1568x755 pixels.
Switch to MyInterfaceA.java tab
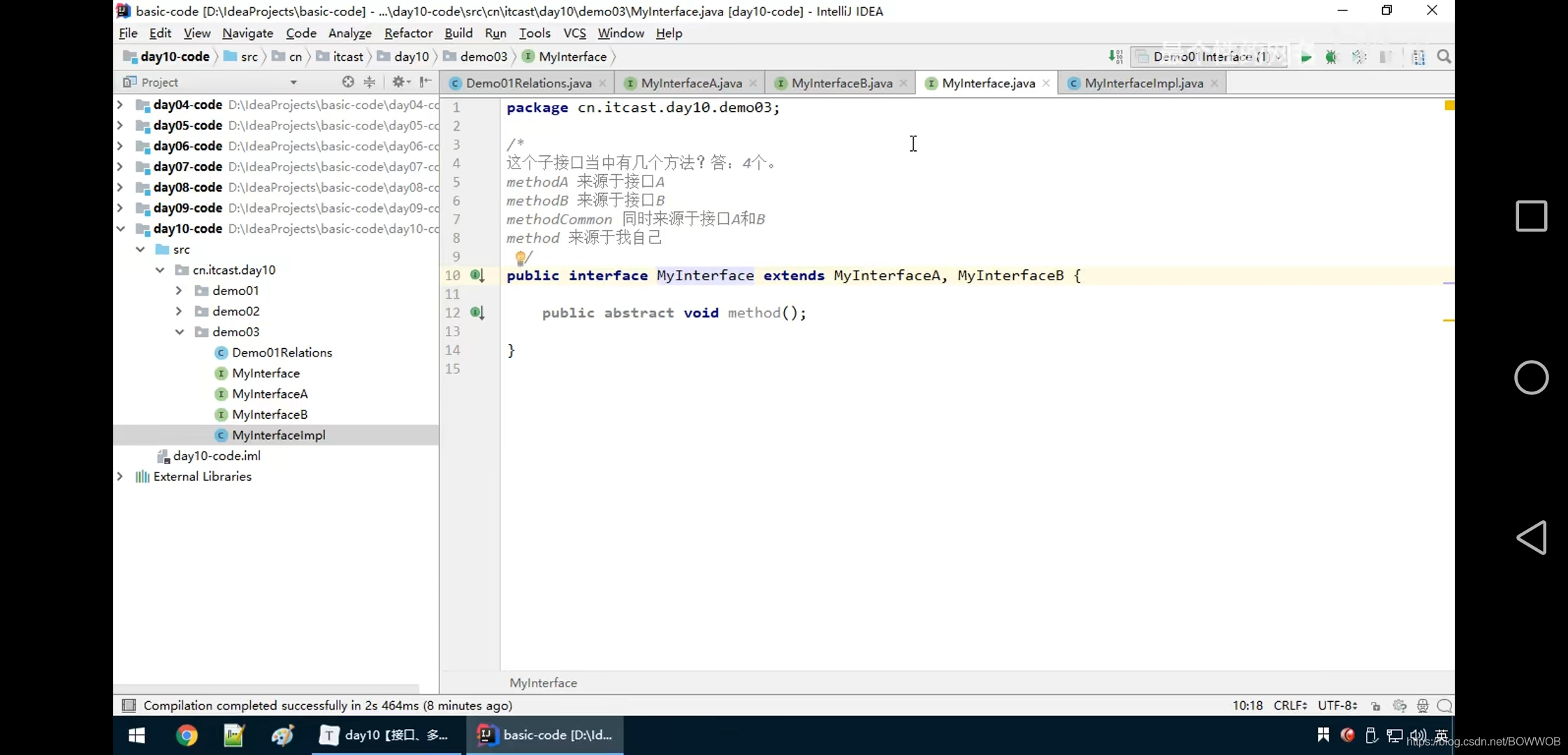click(x=691, y=83)
